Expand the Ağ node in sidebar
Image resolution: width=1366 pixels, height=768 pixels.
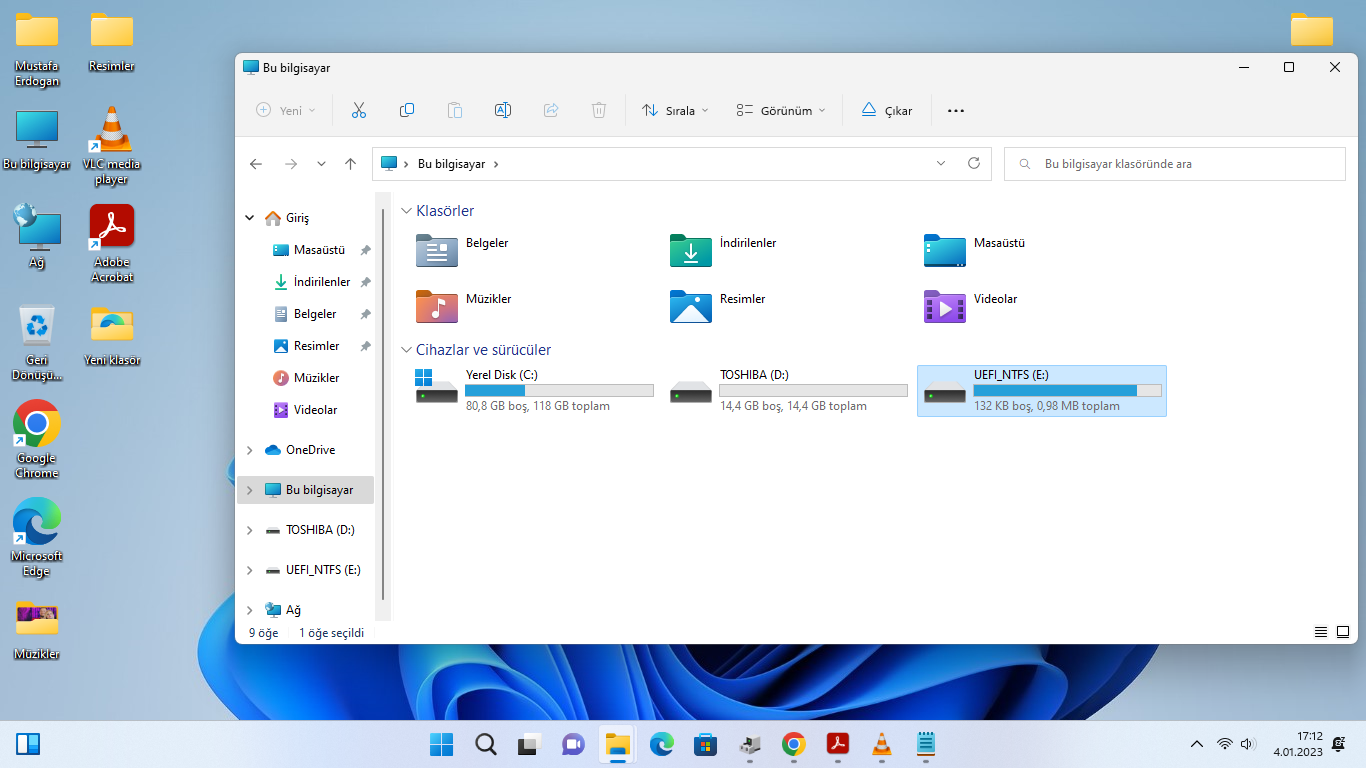pos(250,610)
